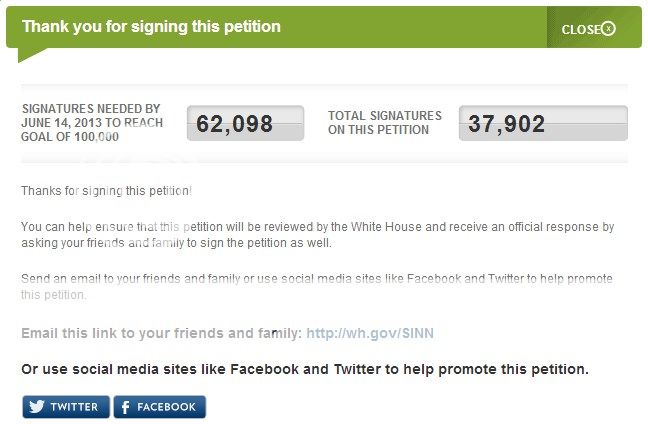Screen dimensions: 648x424
Task: Click the words 'GOAL OF 100,000'
Action: click(70, 137)
